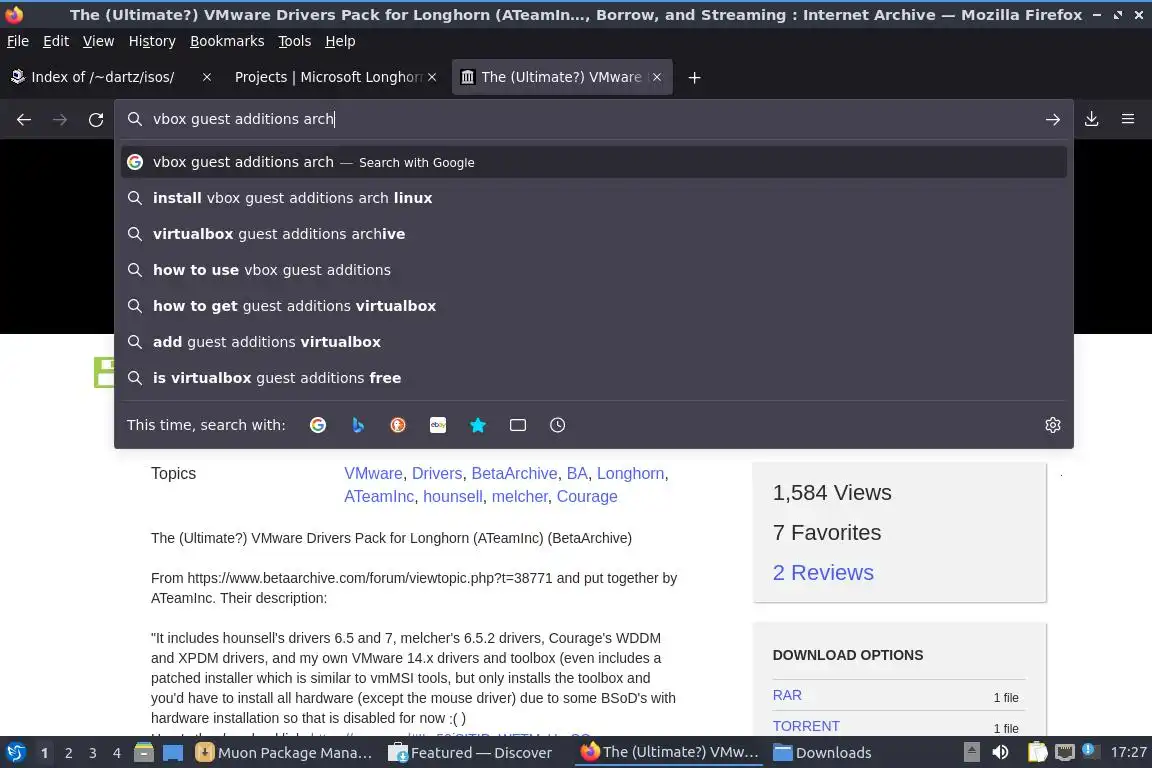Open the VMware topic link
This screenshot has height=768, width=1152.
(x=373, y=473)
